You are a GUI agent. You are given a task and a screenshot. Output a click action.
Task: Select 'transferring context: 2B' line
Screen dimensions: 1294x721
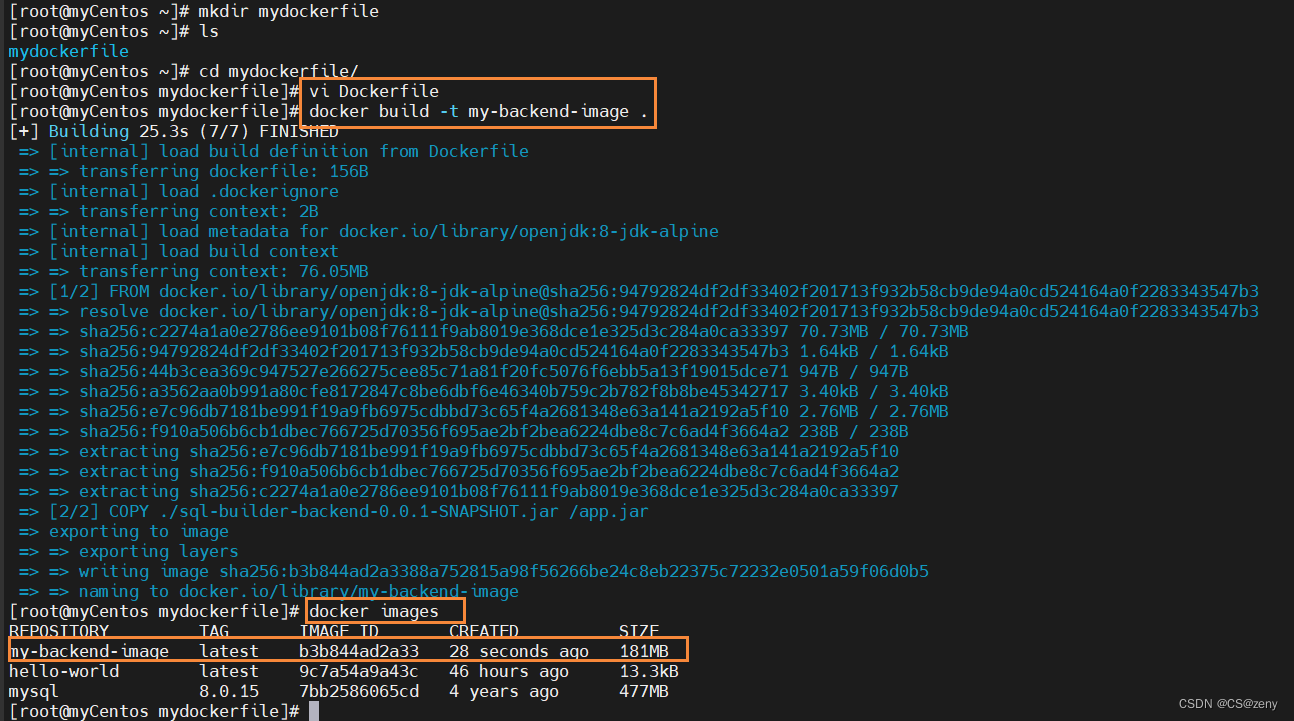168,211
